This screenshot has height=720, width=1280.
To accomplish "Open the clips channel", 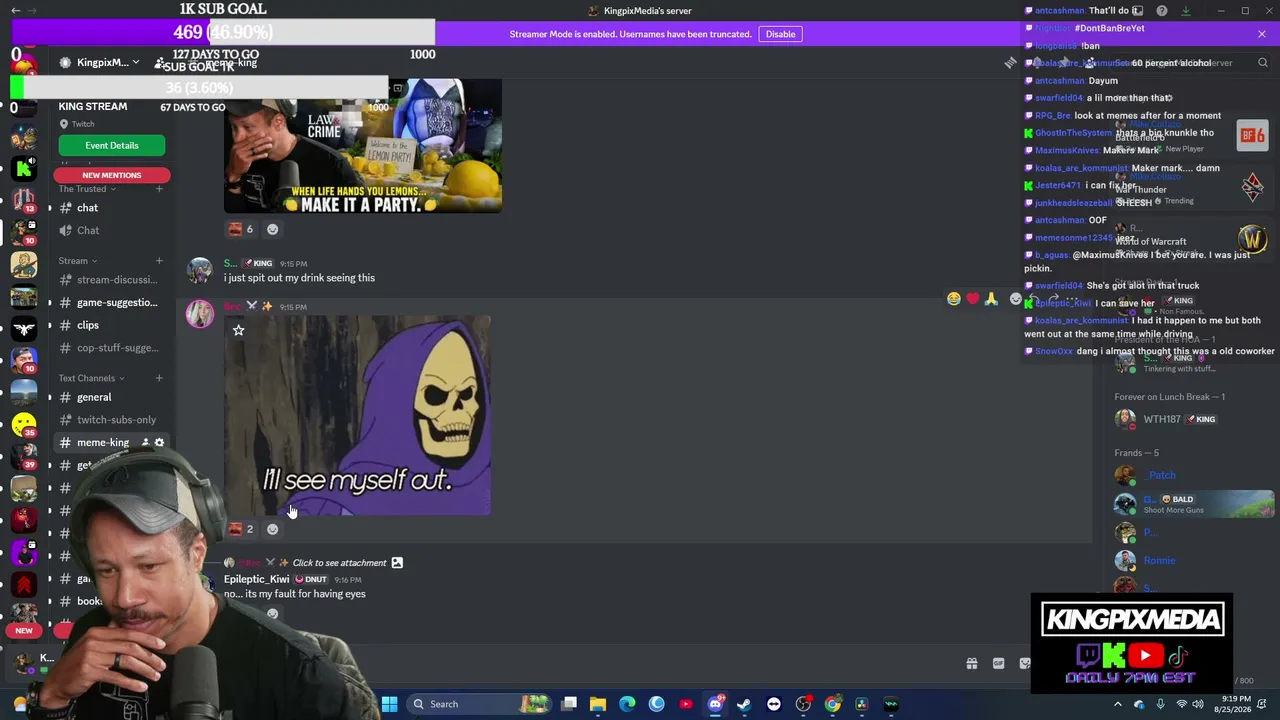I will (x=110, y=325).
